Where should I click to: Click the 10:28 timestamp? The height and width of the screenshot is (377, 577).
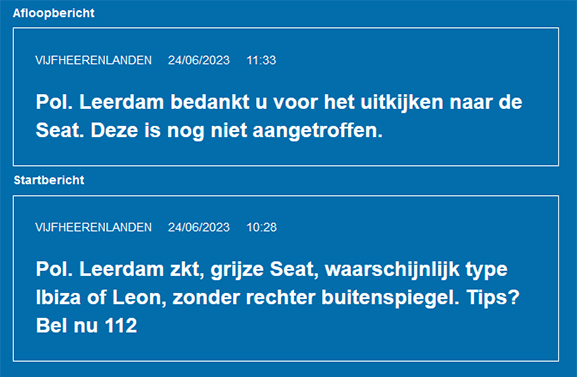click(x=262, y=227)
